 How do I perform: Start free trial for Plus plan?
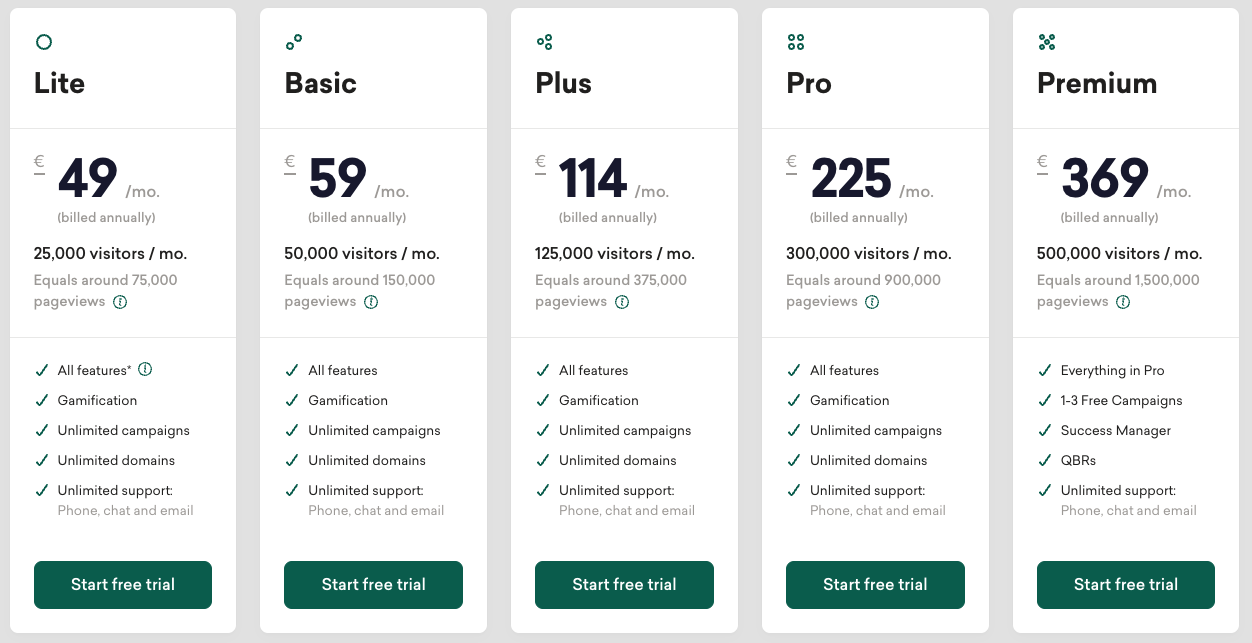pyautogui.click(x=624, y=585)
